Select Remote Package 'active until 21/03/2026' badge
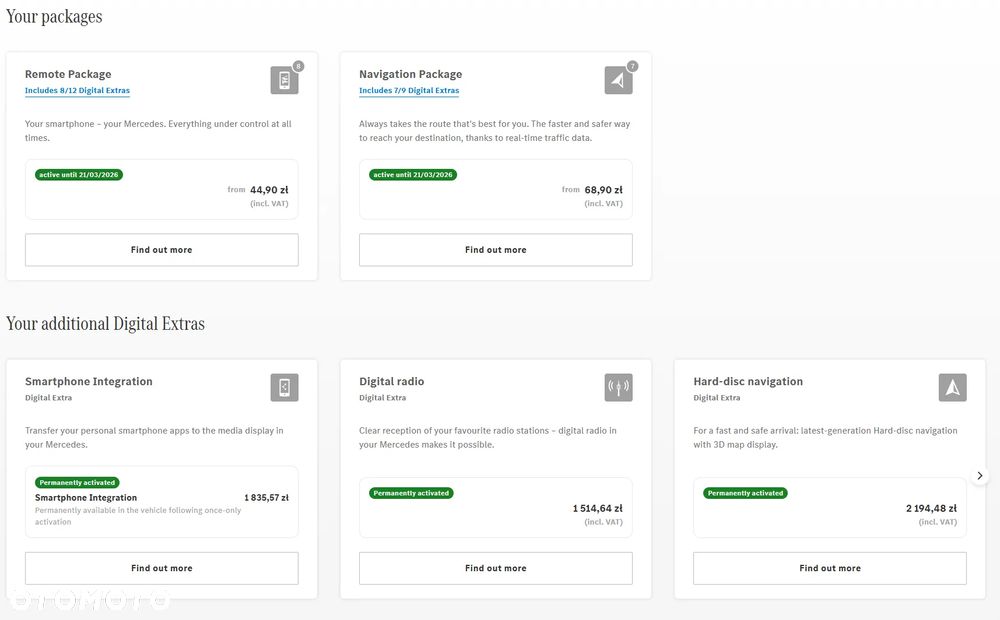1000x620 pixels. 78,175
